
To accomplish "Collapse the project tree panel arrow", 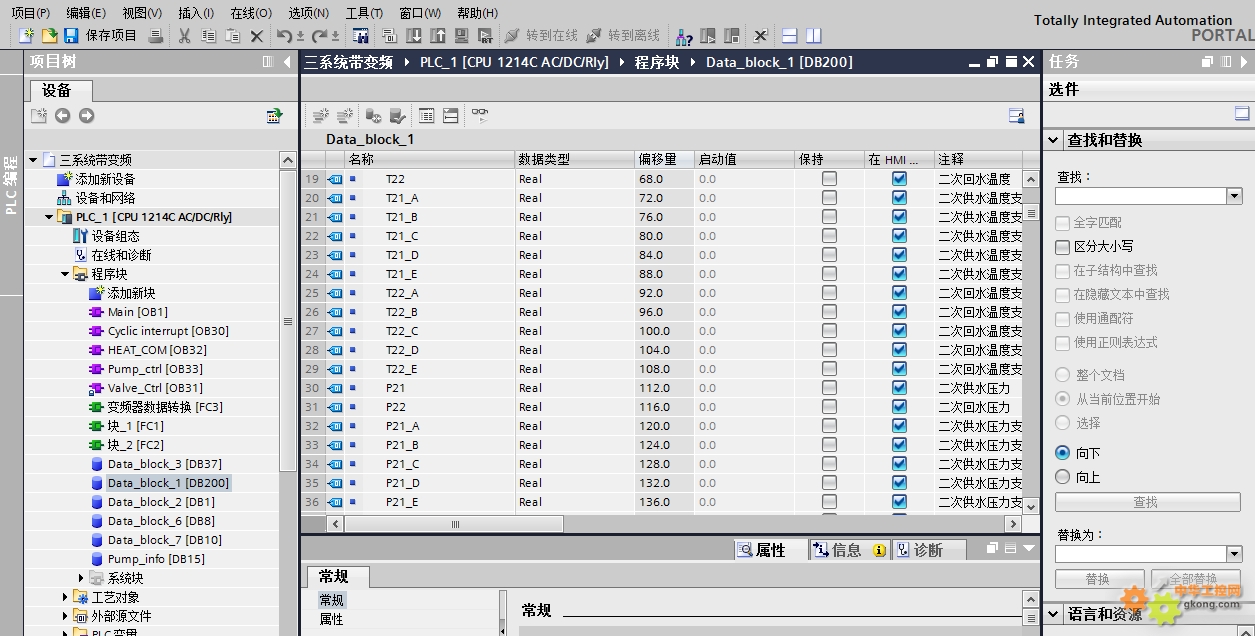I will tap(288, 62).
